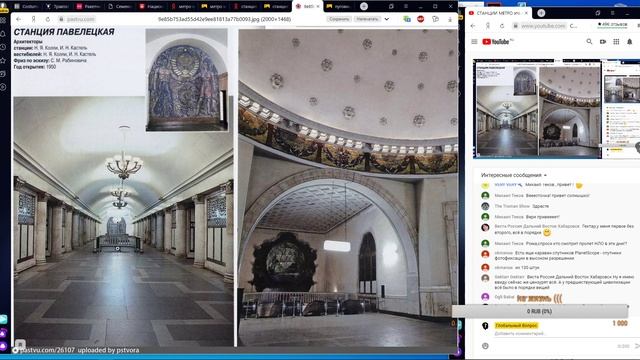Expand the Интересные сообщения chat filter

coord(513,175)
